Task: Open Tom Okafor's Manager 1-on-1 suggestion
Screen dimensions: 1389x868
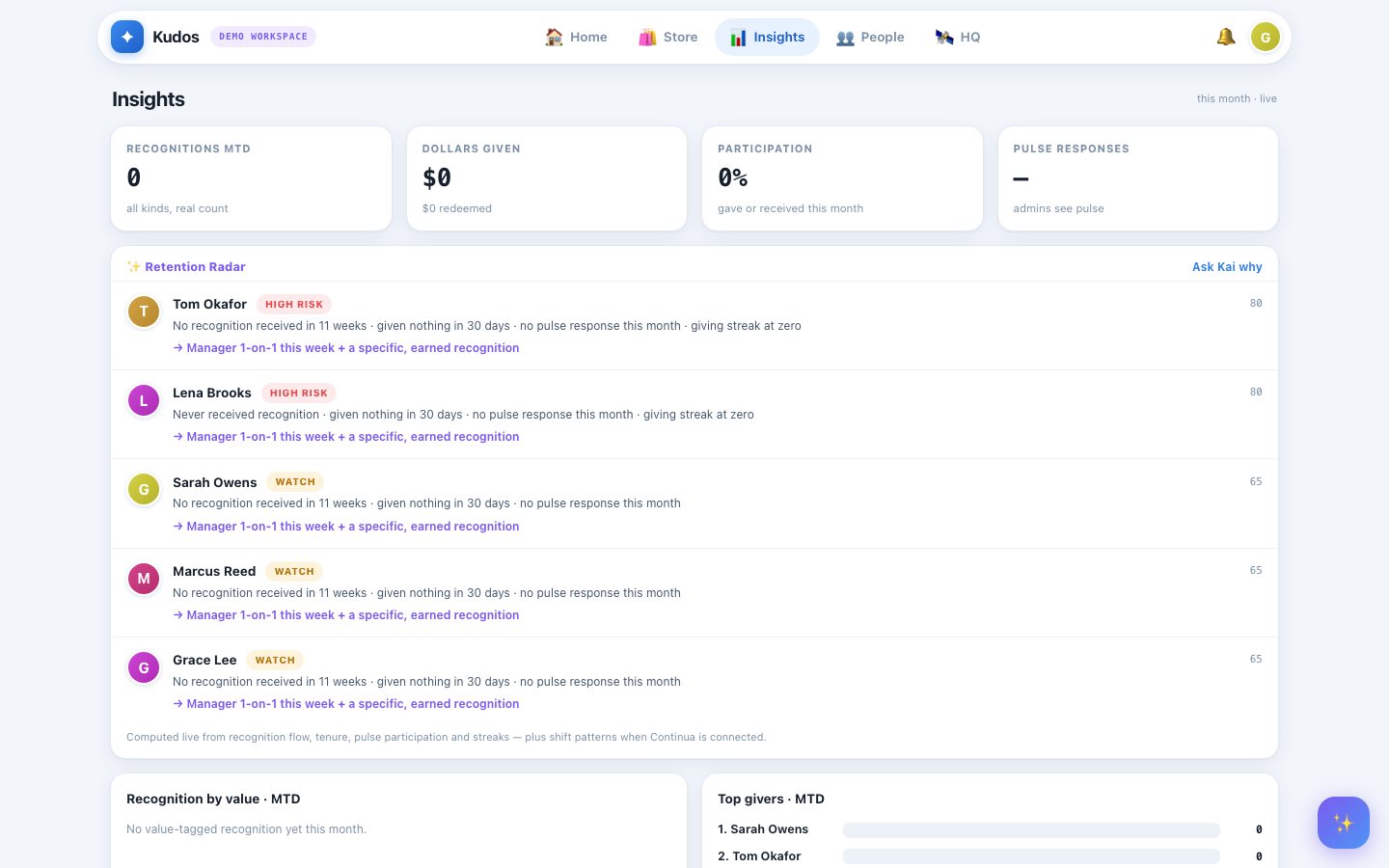Action: click(346, 348)
